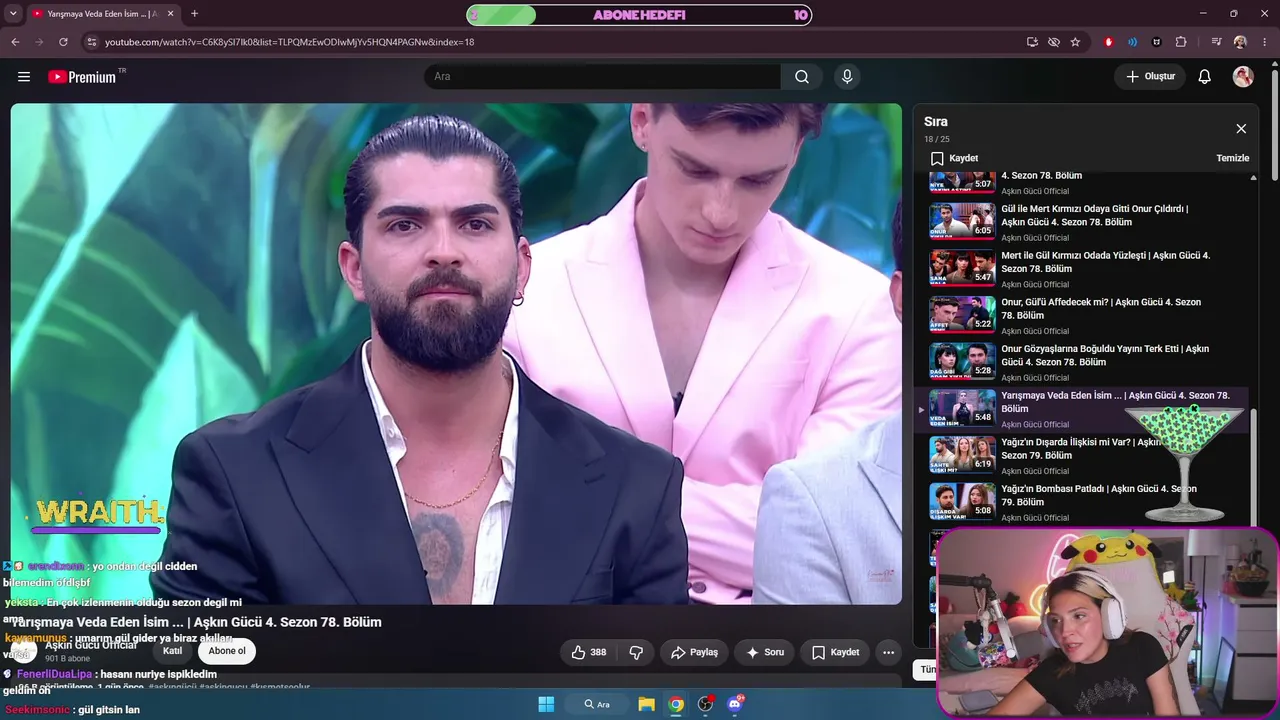
Task: Play 'Onur Gözyaşlarına Boğuldu' queue video
Action: point(1088,362)
